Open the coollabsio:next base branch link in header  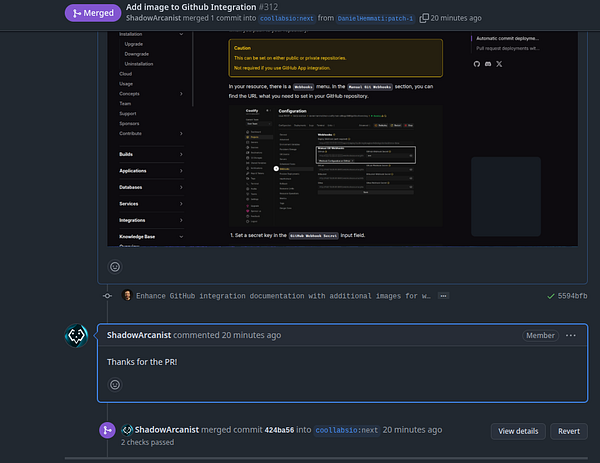coord(287,18)
